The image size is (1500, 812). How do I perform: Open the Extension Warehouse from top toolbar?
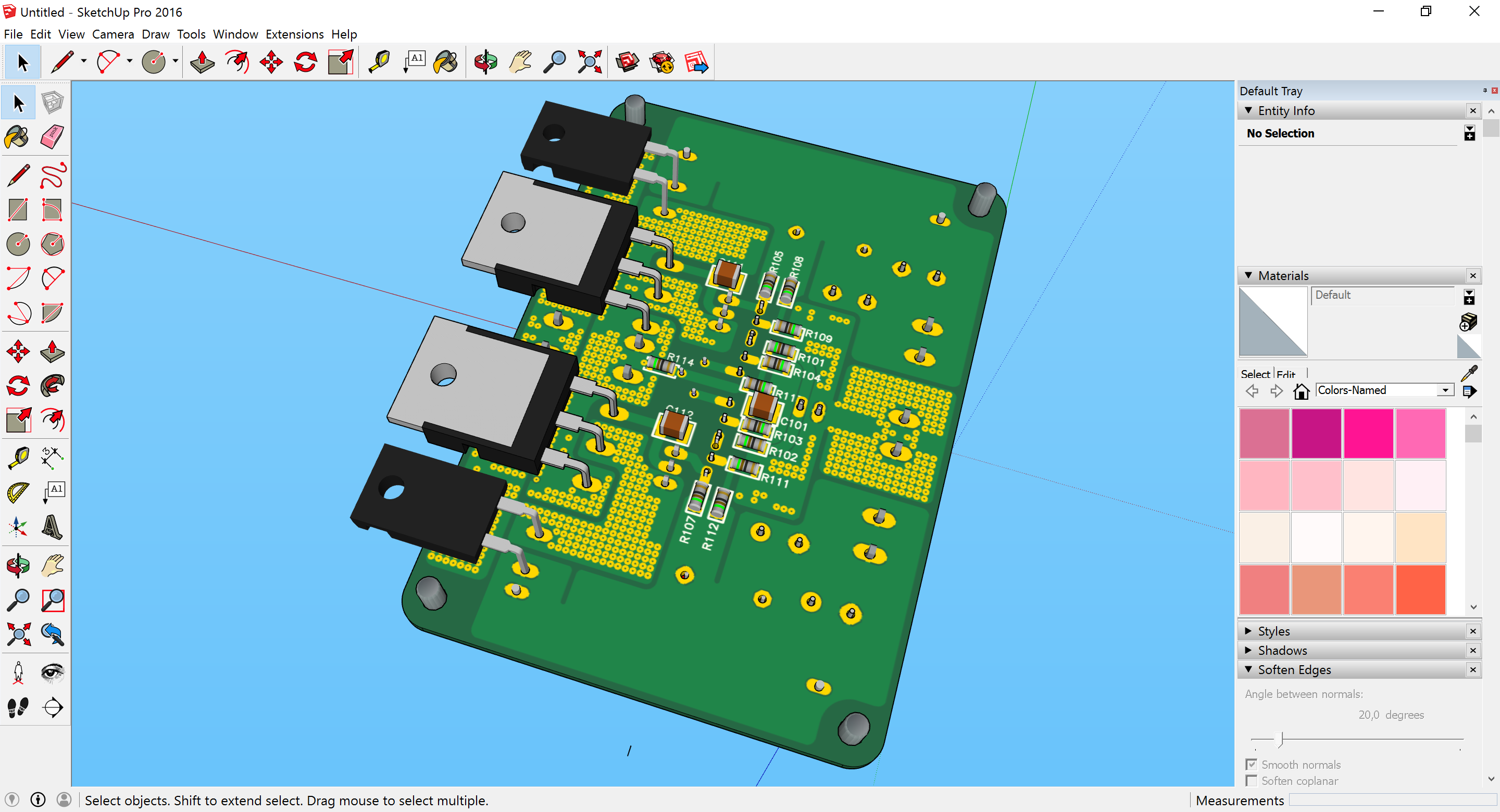662,62
